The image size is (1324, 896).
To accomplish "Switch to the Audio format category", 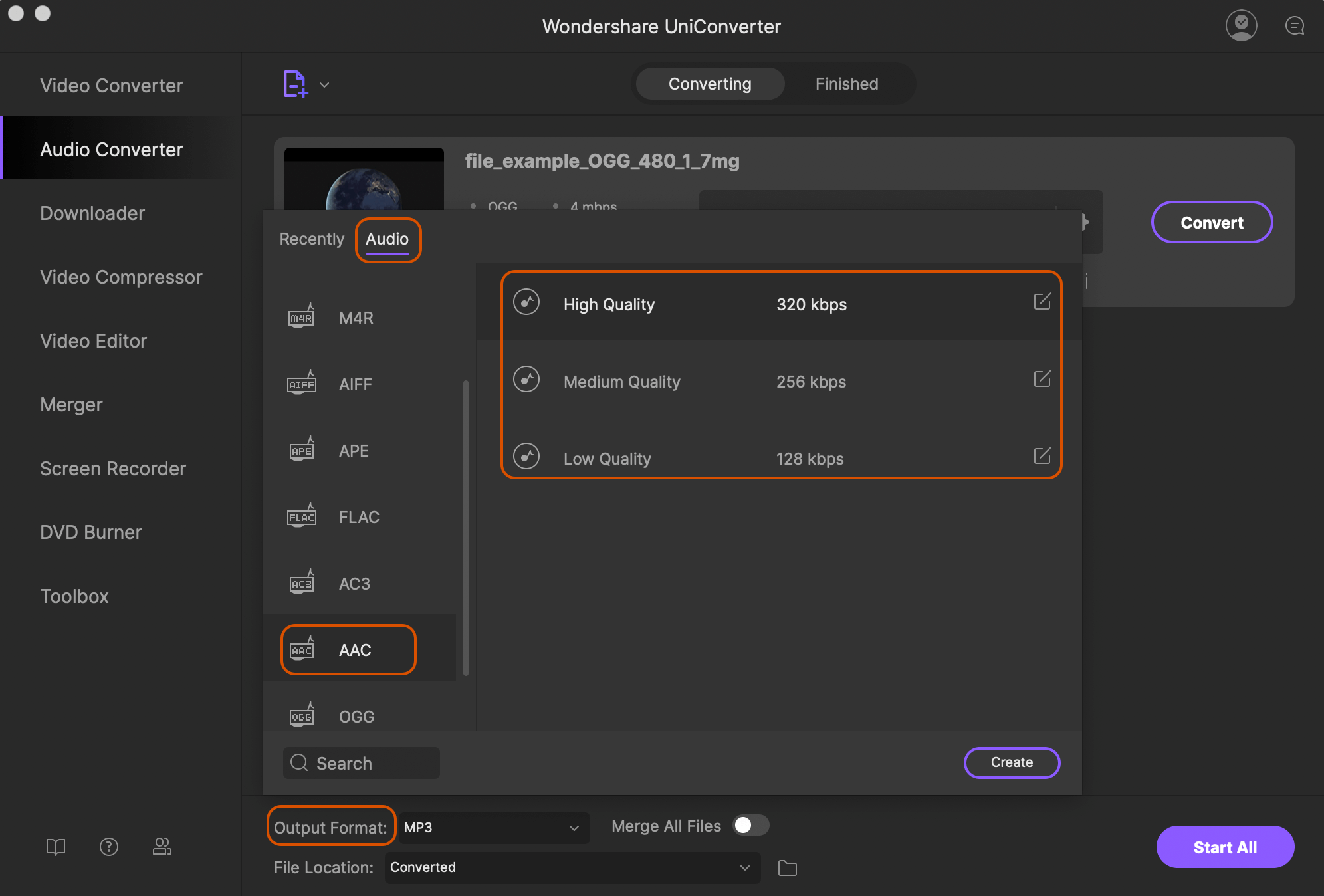I will 387,238.
